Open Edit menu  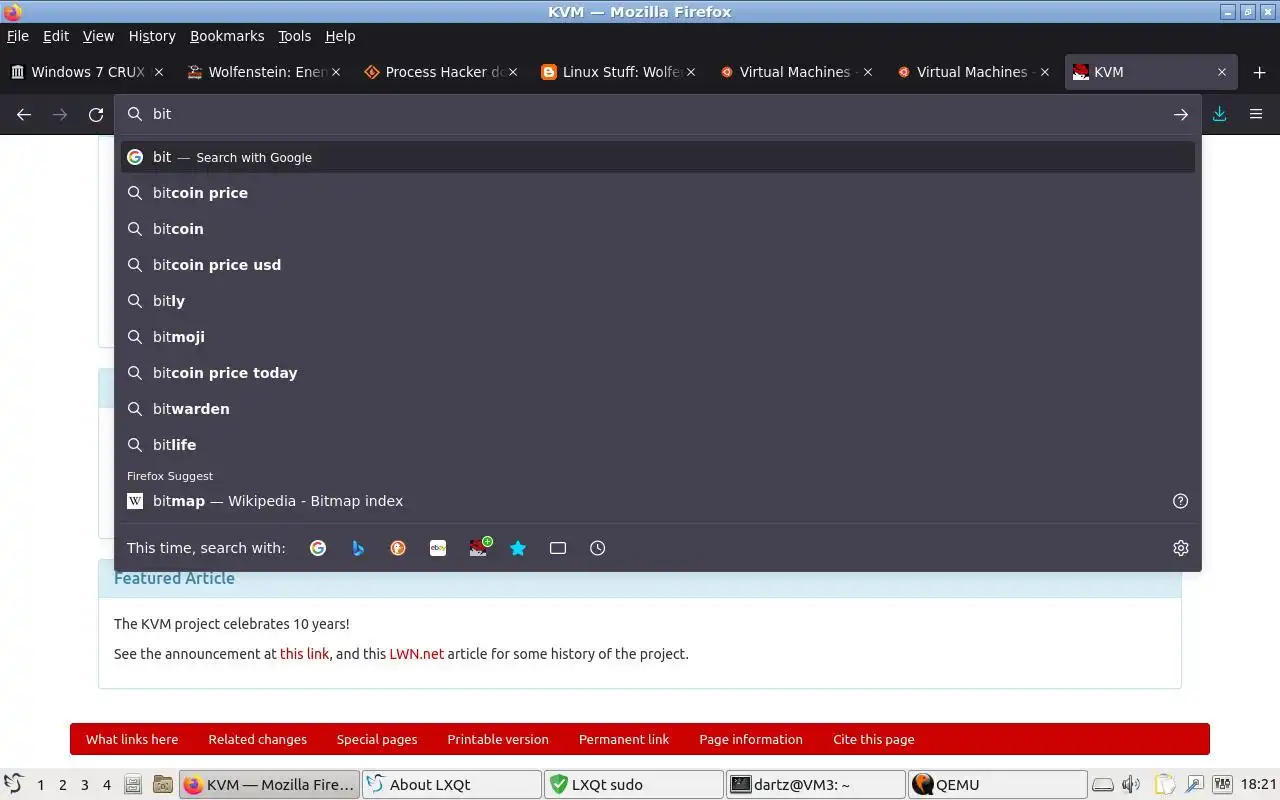pyautogui.click(x=56, y=36)
